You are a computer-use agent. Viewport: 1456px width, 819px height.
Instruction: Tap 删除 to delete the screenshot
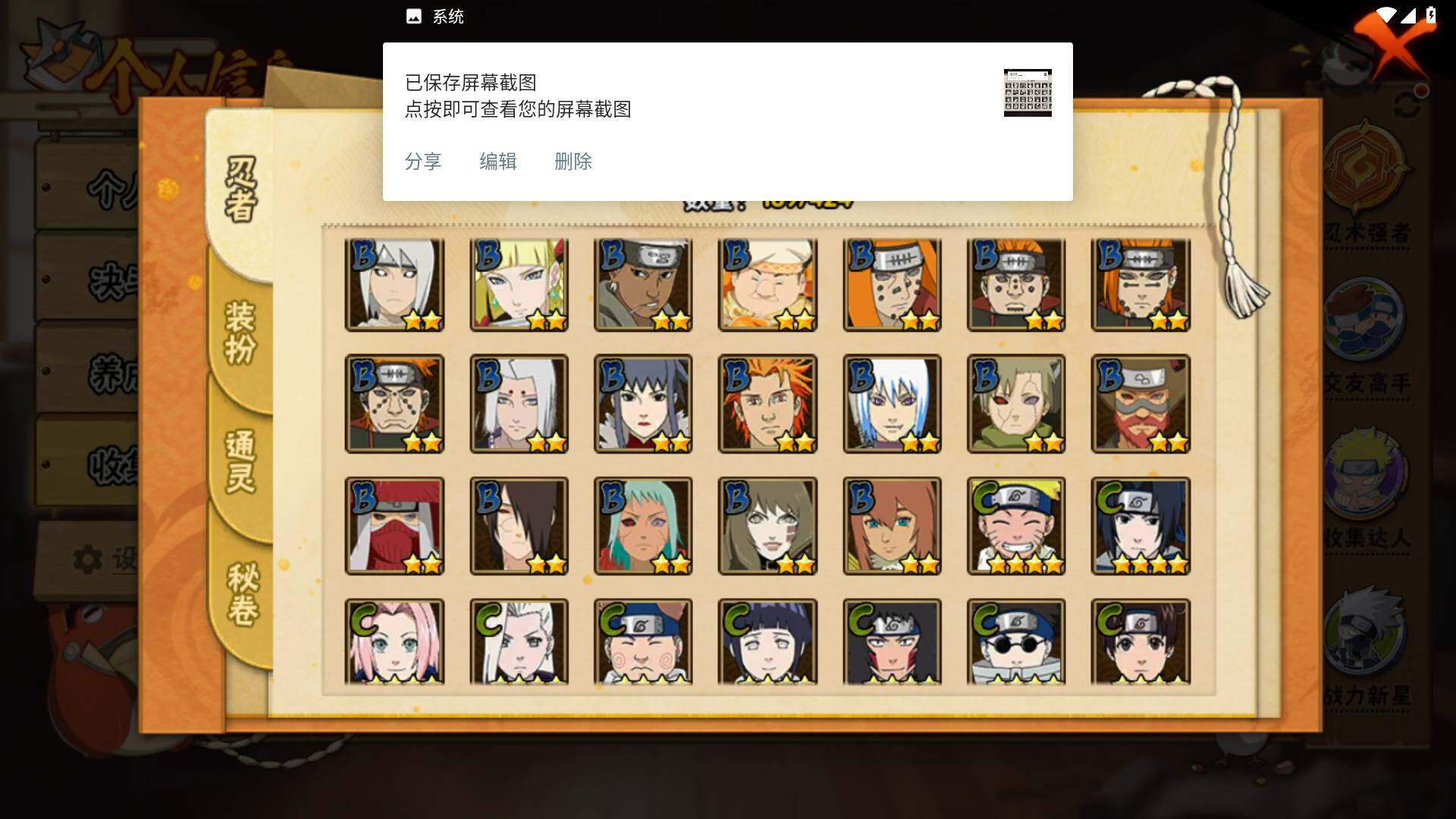tap(573, 162)
